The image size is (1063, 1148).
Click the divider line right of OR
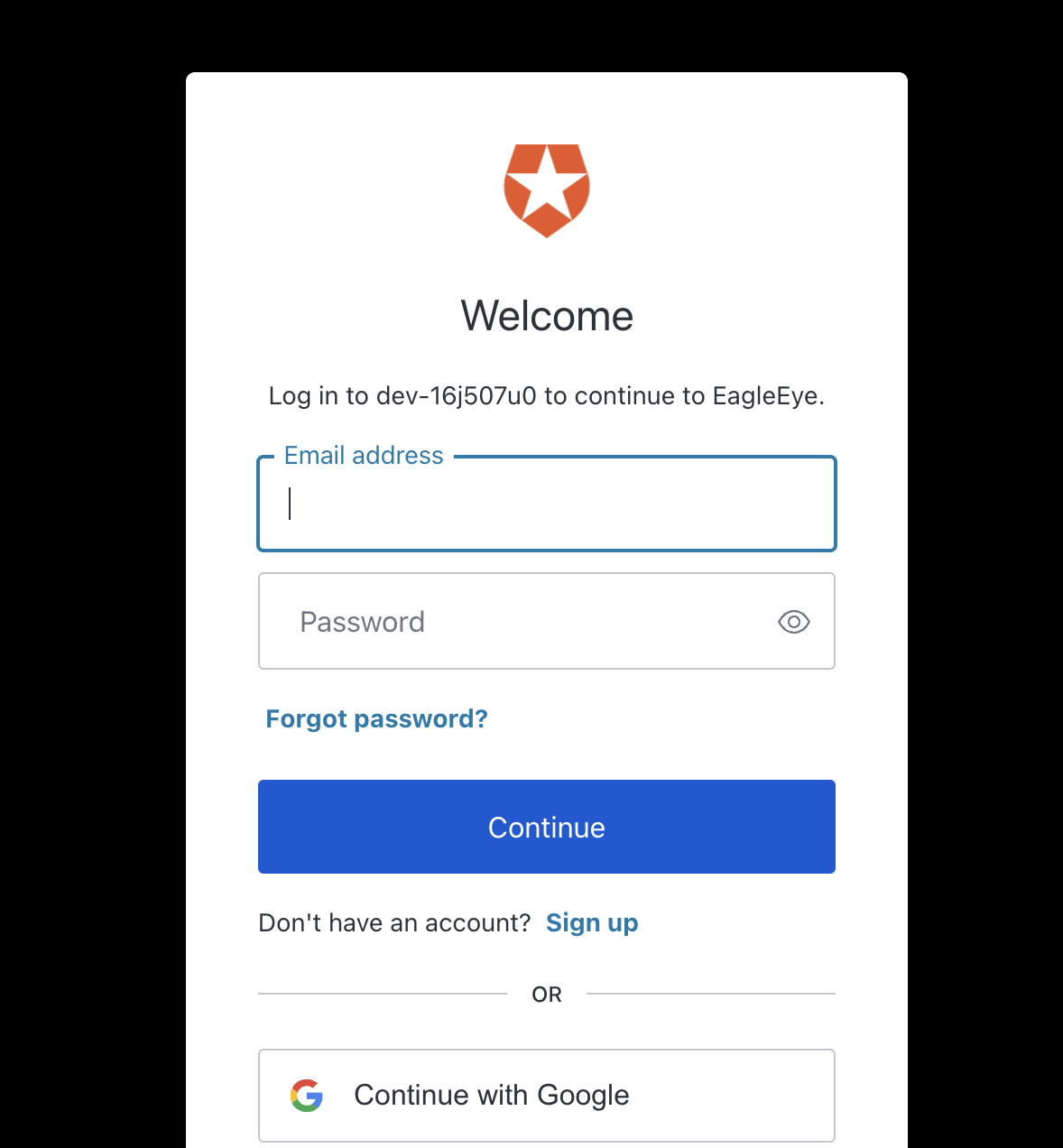point(711,994)
